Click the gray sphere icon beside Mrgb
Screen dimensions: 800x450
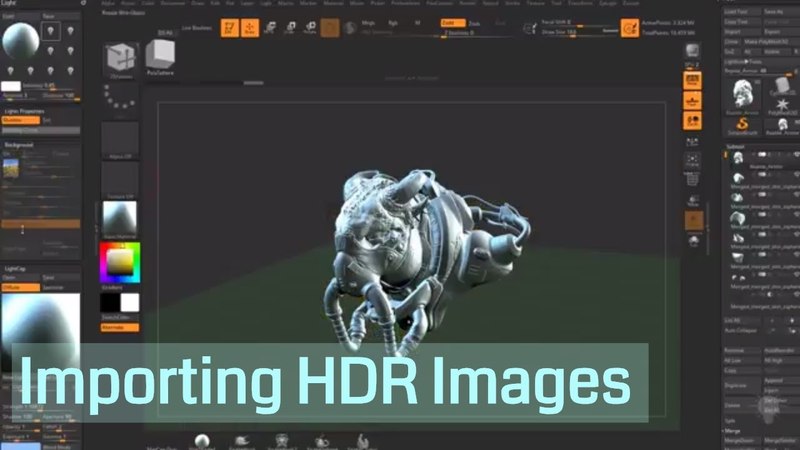[x=349, y=28]
